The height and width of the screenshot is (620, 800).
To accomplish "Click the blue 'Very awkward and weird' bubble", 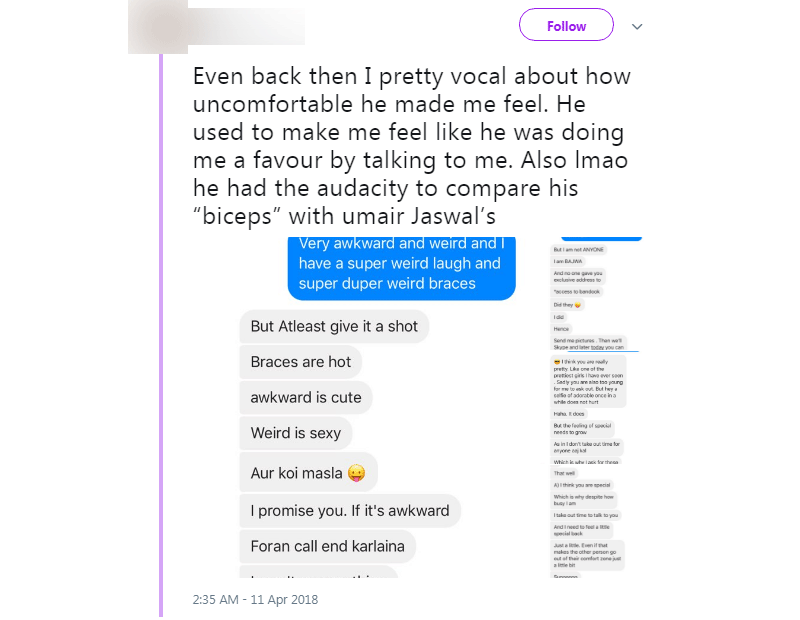I will tap(401, 264).
